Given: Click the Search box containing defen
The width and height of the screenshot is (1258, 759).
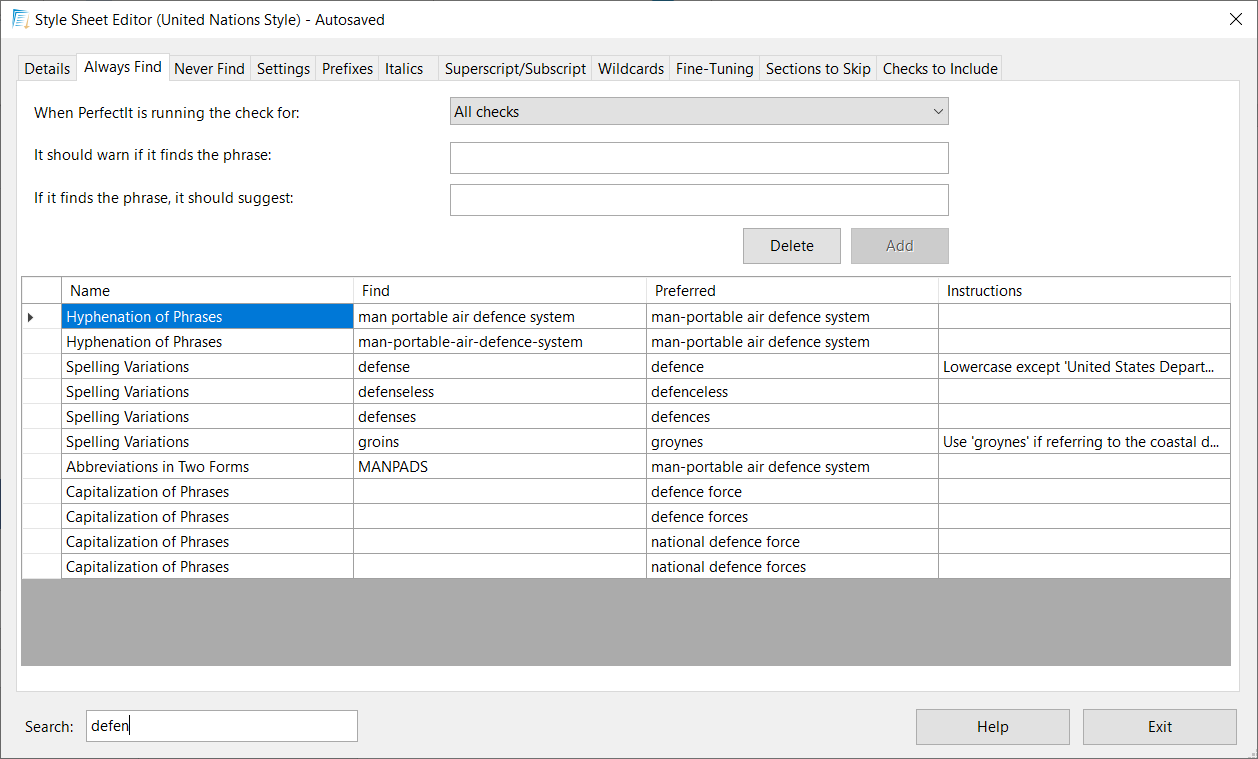Looking at the screenshot, I should pyautogui.click(x=221, y=726).
